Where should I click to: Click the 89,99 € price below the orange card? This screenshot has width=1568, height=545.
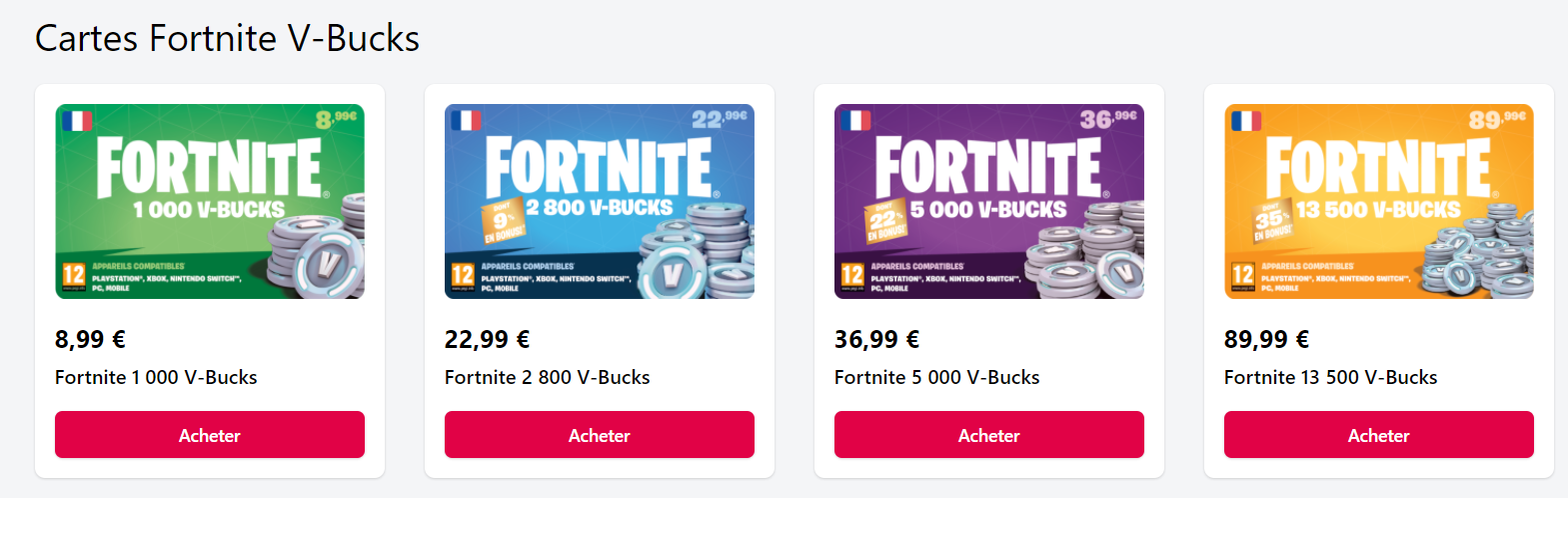tap(1266, 339)
